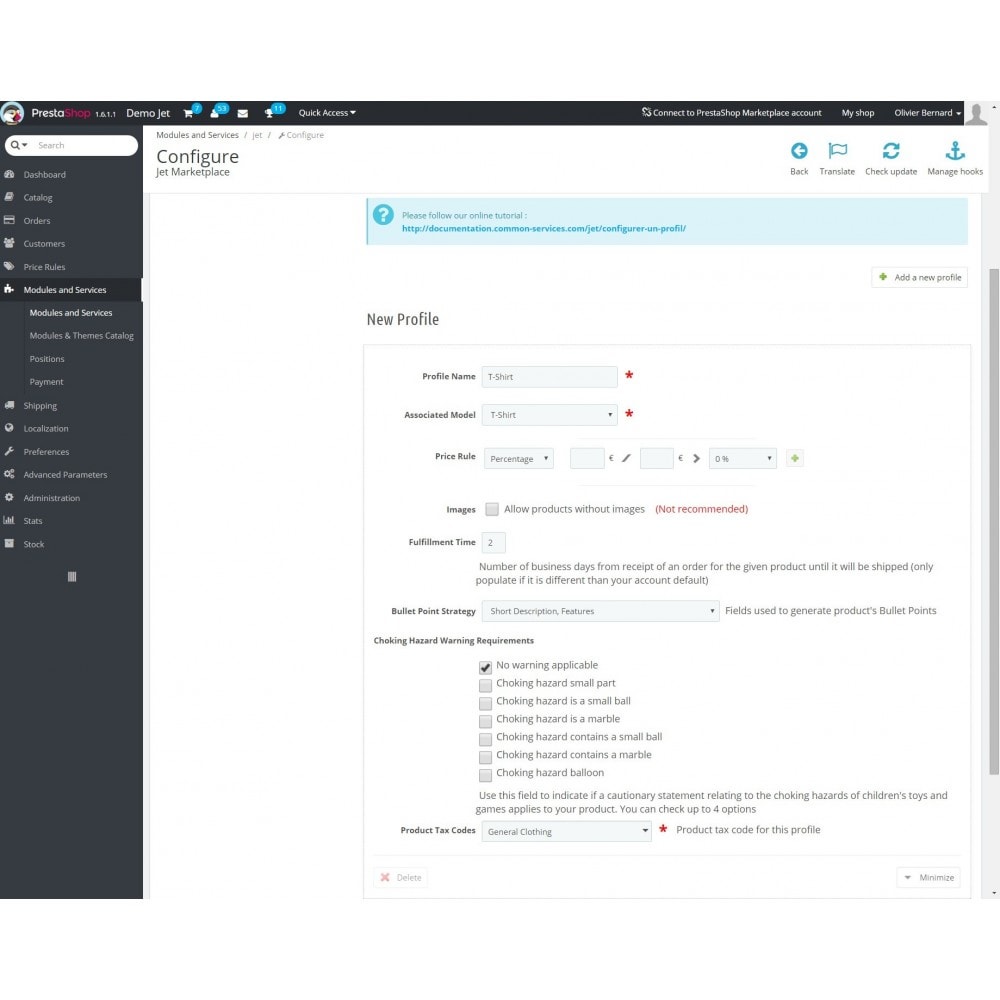1000x1000 pixels.
Task: Open Modules and Services submenu item
Action: [71, 312]
